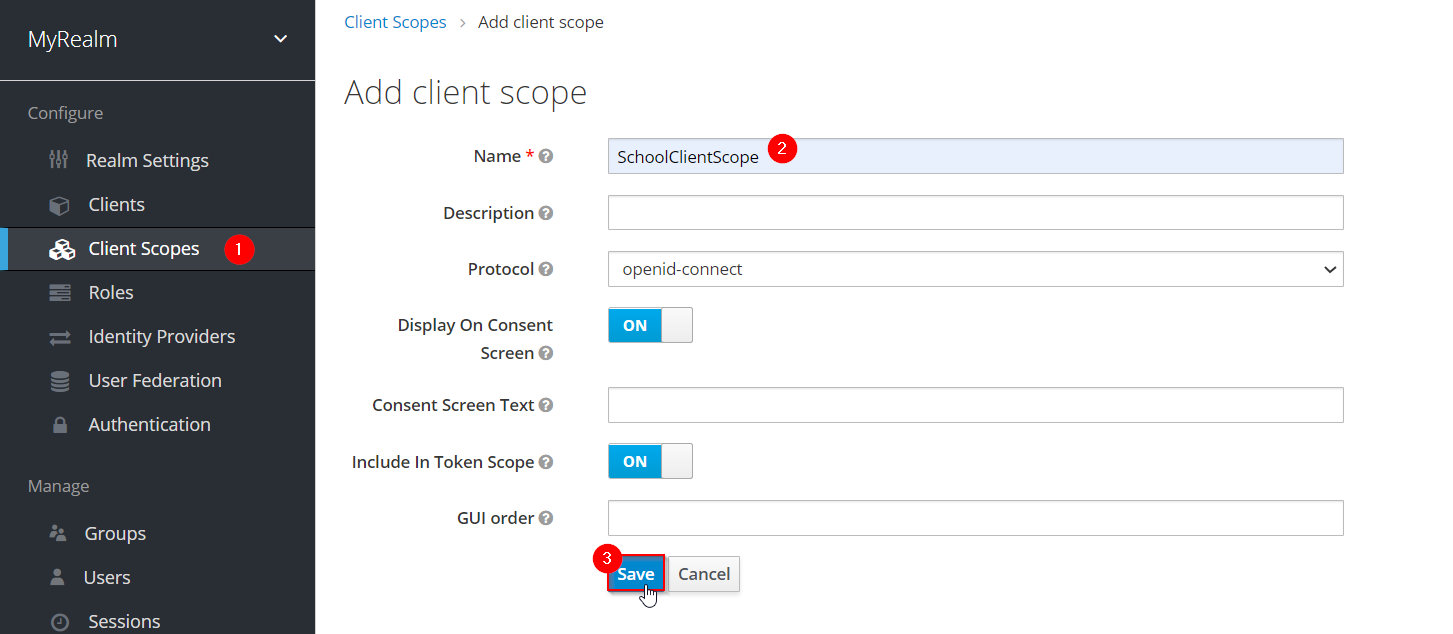
Task: Select the Roles list icon
Action: 62,292
